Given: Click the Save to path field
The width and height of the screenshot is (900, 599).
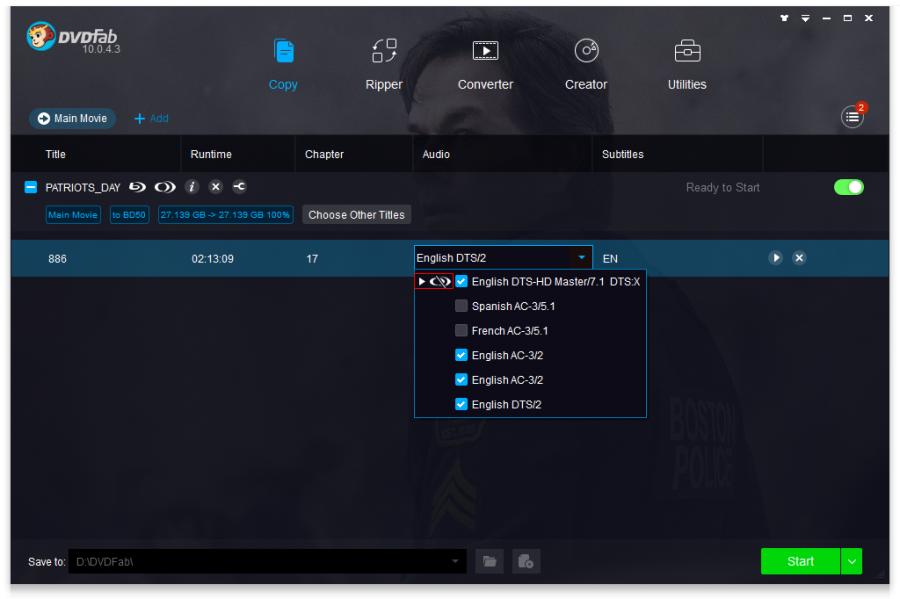Looking at the screenshot, I should 267,561.
